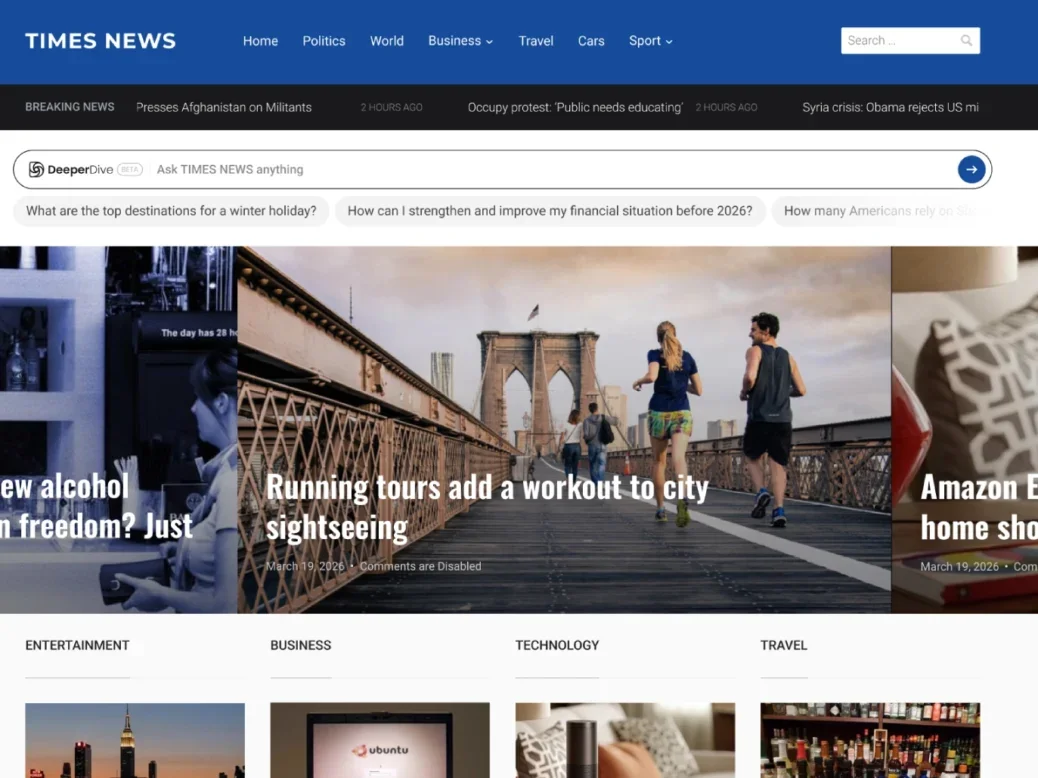Navigate to the Politics section
1038x778 pixels.
(x=323, y=41)
